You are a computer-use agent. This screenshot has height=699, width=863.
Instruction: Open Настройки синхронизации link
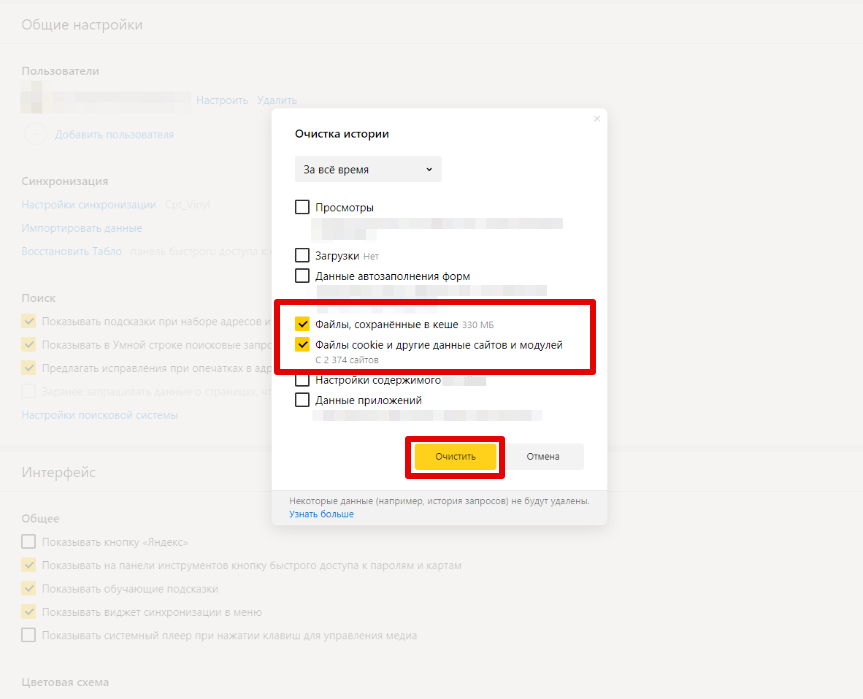pyautogui.click(x=89, y=205)
